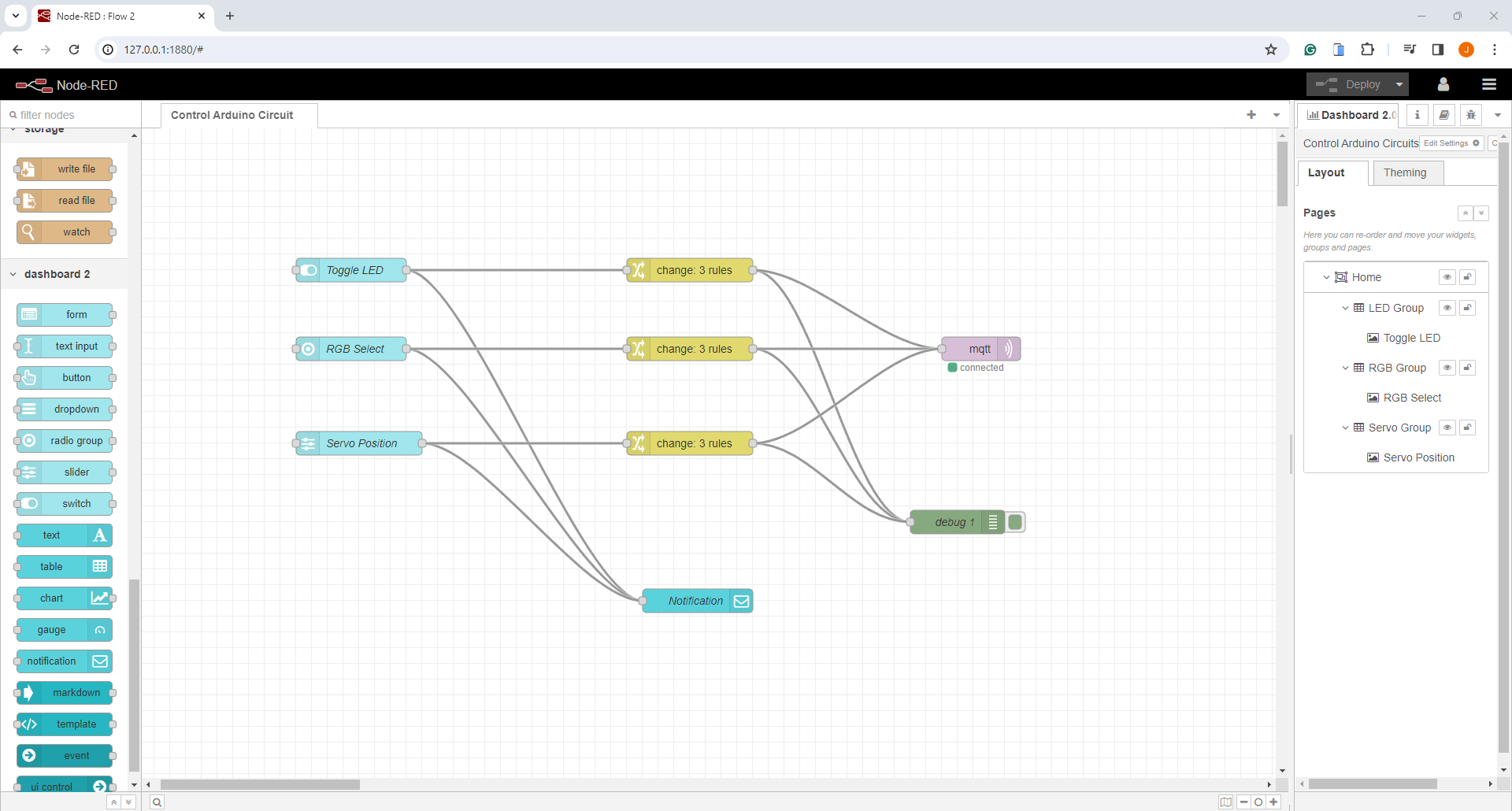This screenshot has width=1512, height=811.
Task: Toggle visibility of LED Group
Action: [x=1447, y=308]
